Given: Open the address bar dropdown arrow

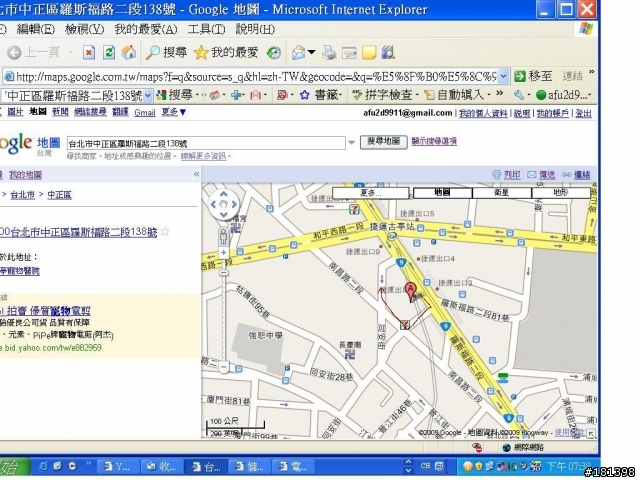Looking at the screenshot, I should (504, 76).
